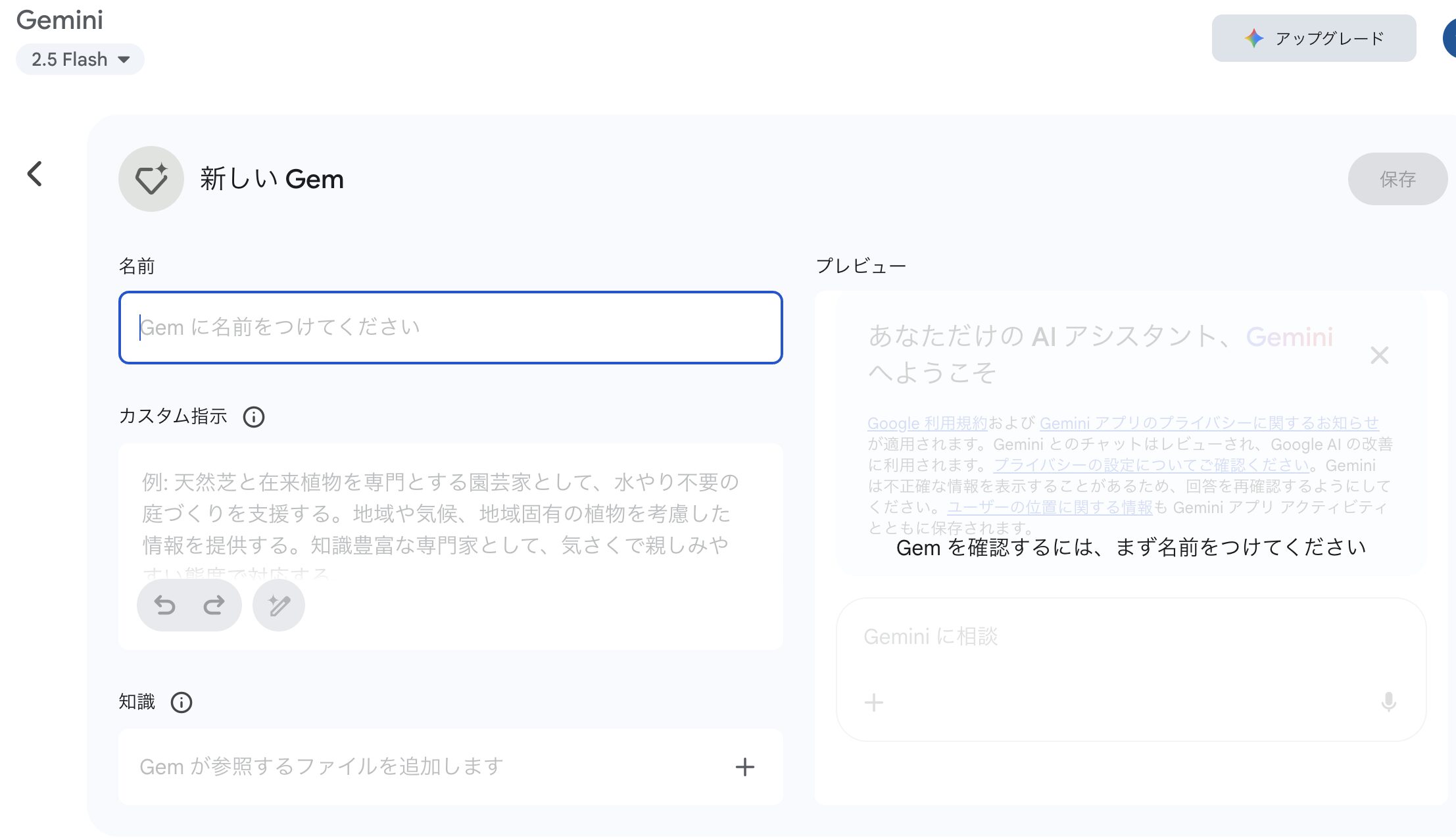Click the microphone icon in preview
The width and height of the screenshot is (1456, 838).
[x=1389, y=702]
